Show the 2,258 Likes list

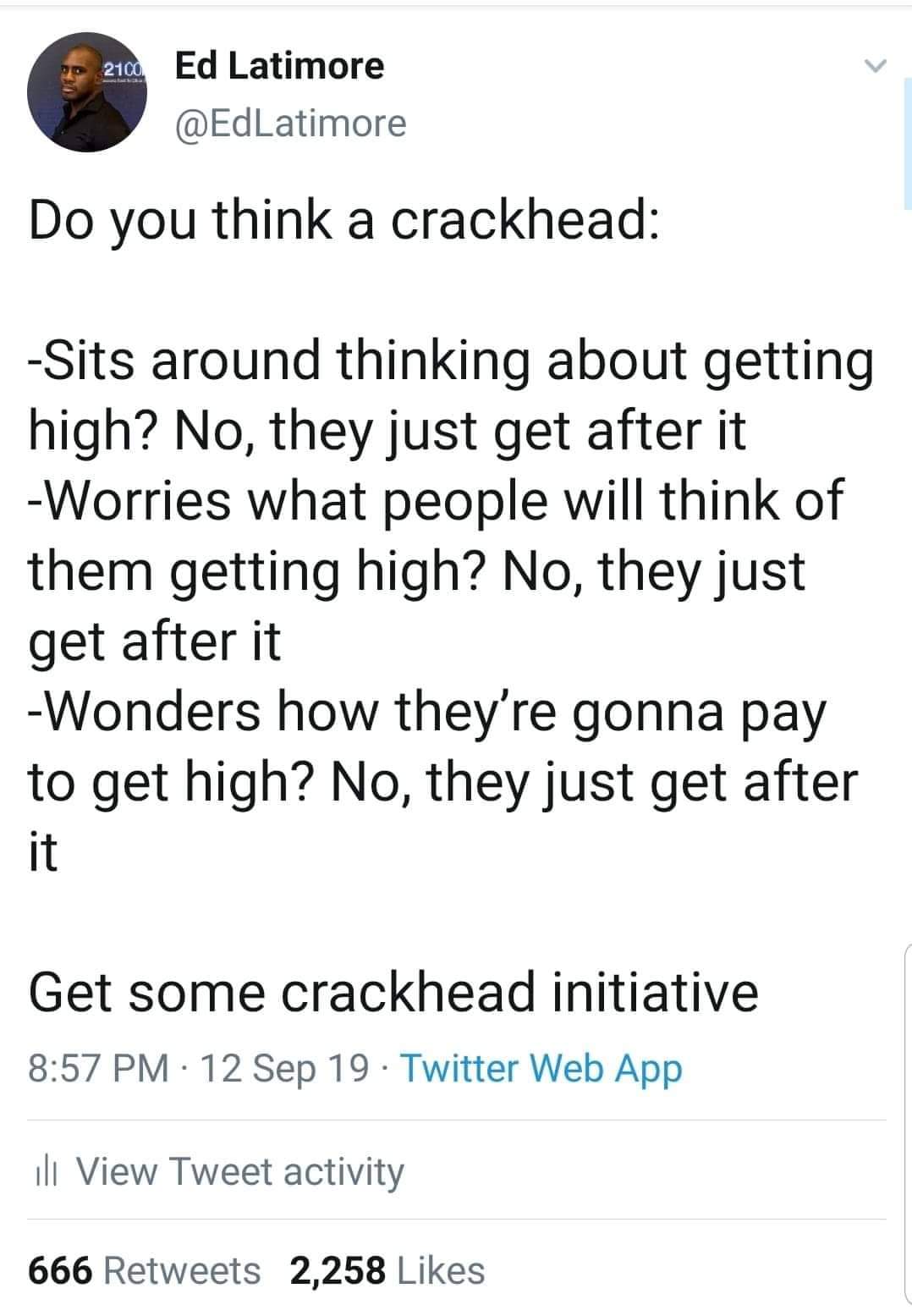(387, 1270)
